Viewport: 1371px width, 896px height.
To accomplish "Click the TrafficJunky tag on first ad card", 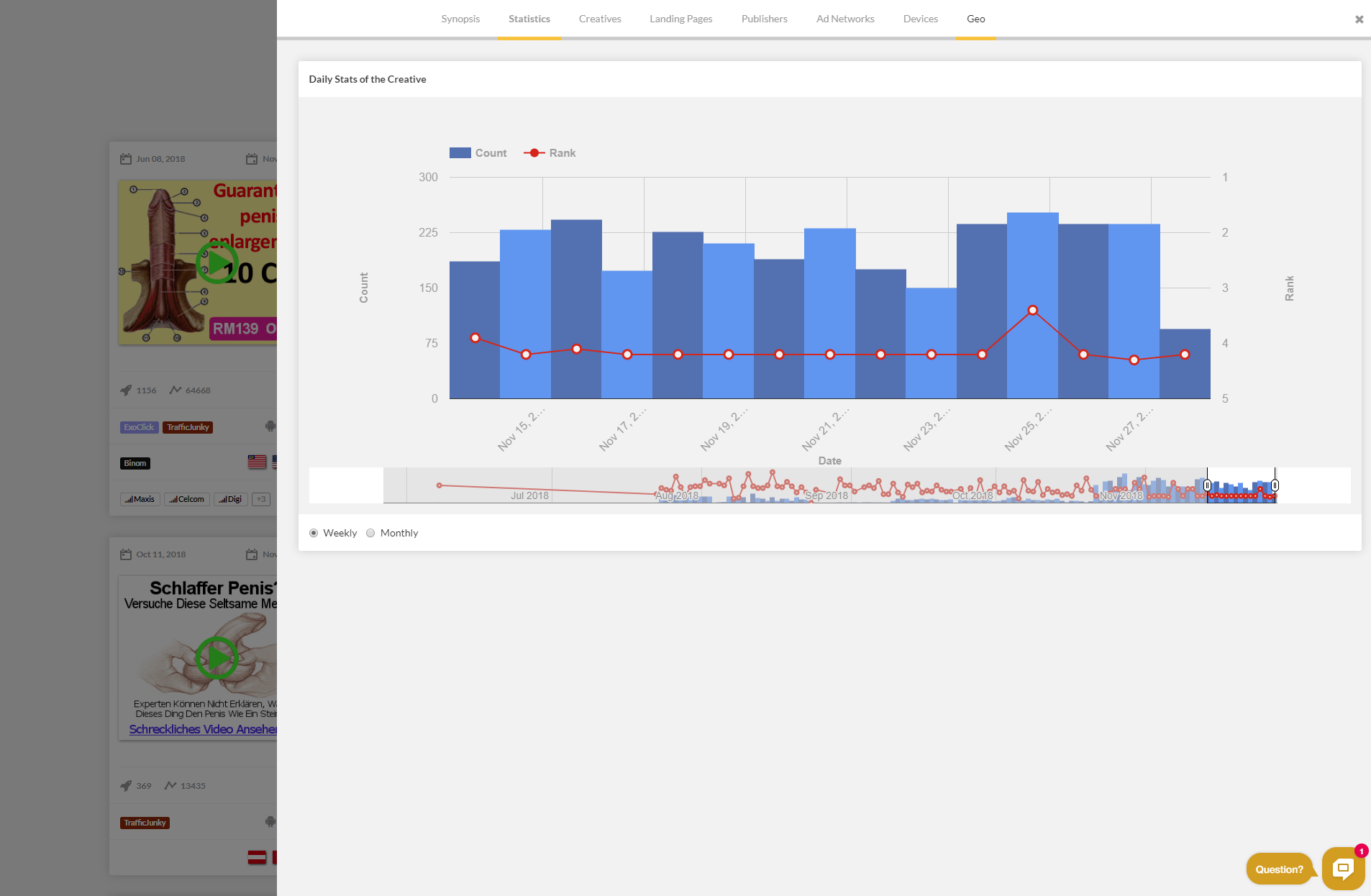I will pyautogui.click(x=188, y=427).
